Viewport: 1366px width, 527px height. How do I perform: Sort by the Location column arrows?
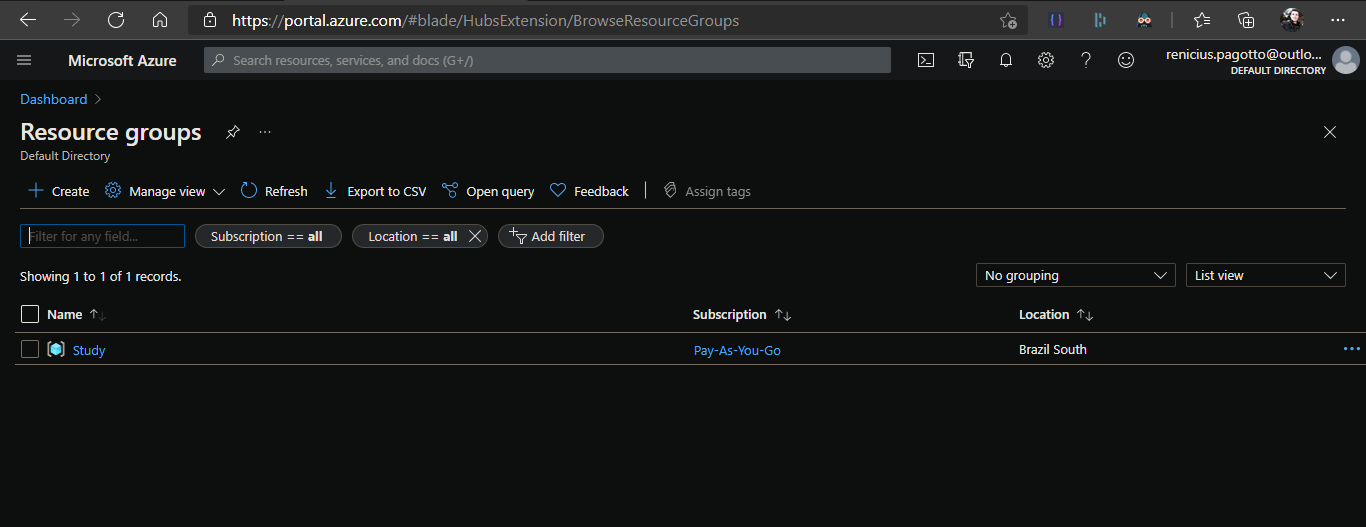pyautogui.click(x=1085, y=314)
